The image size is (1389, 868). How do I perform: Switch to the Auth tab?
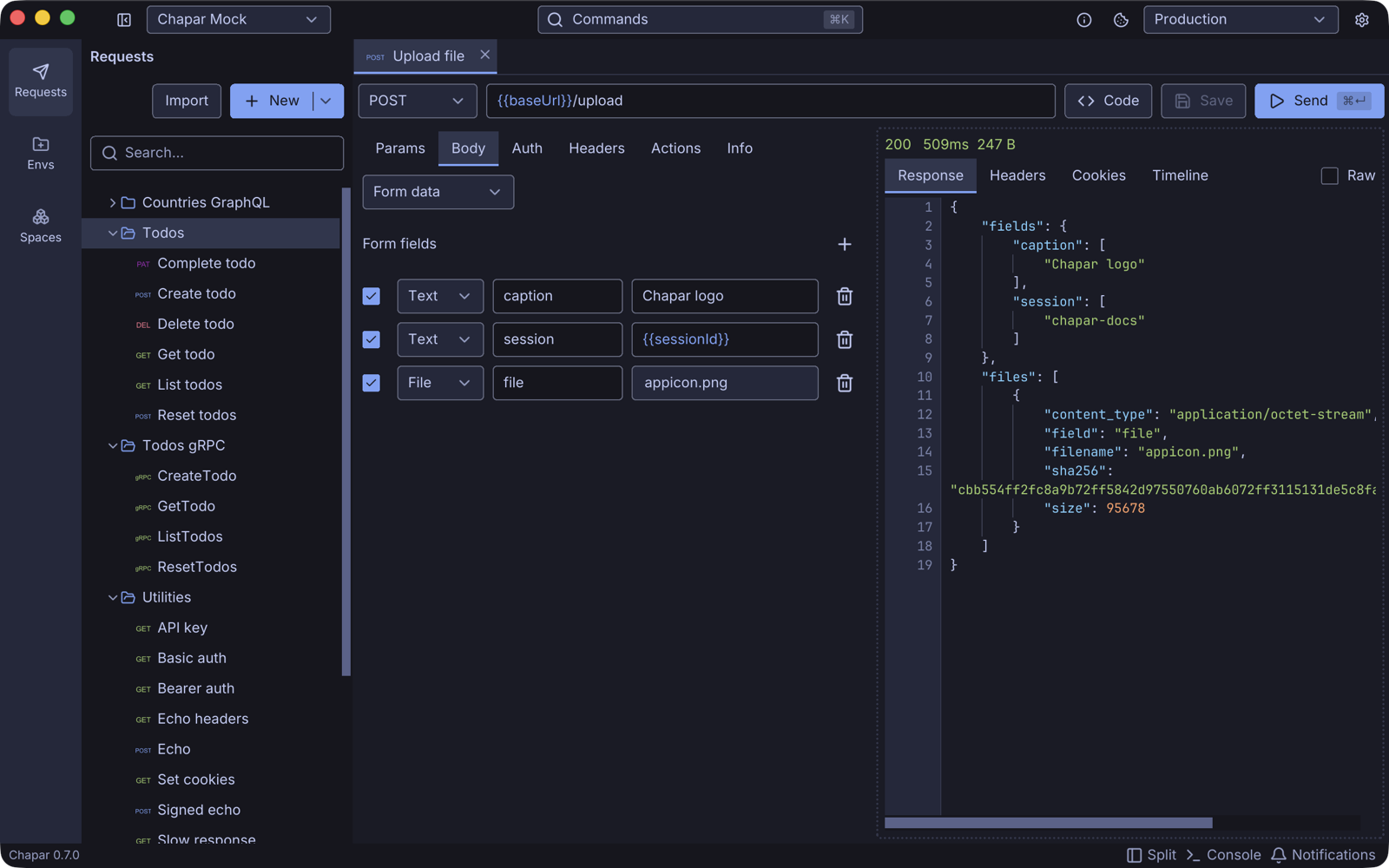(x=527, y=148)
